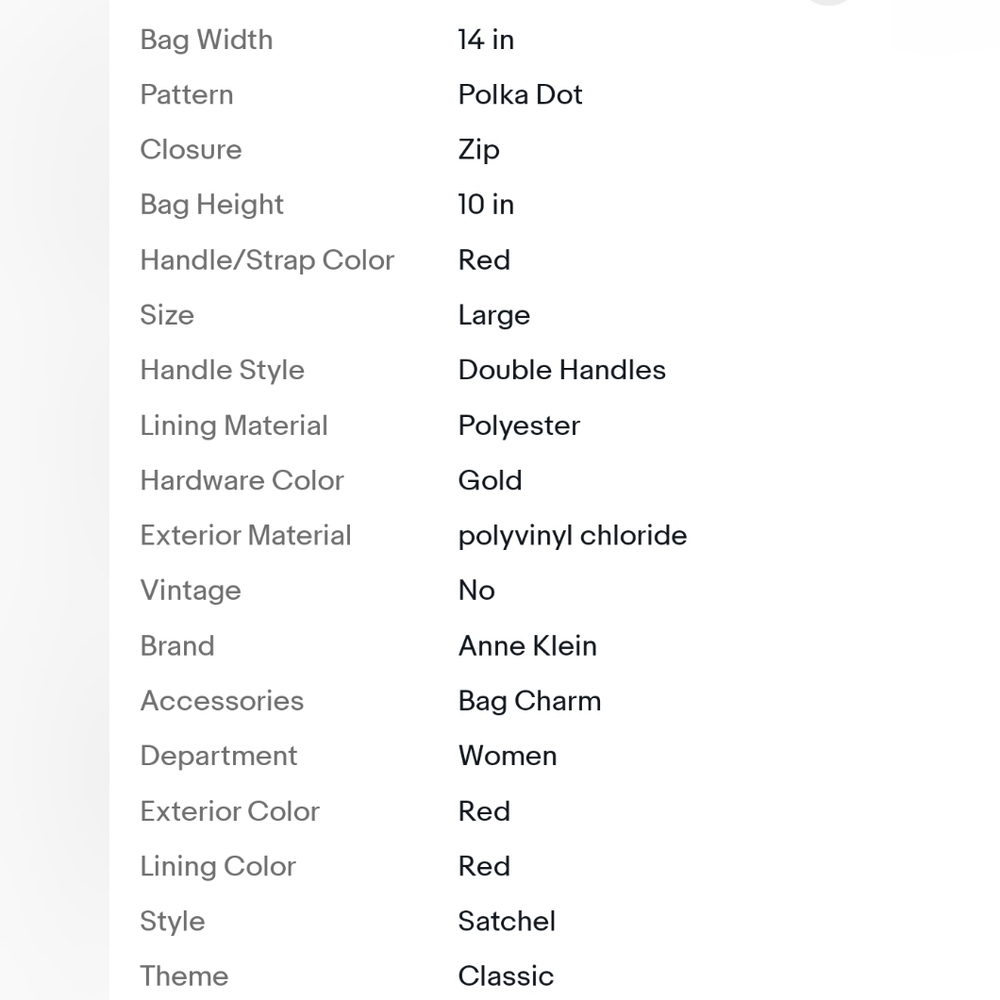1000x1000 pixels.
Task: Select the Anne Klein brand value
Action: tap(527, 645)
